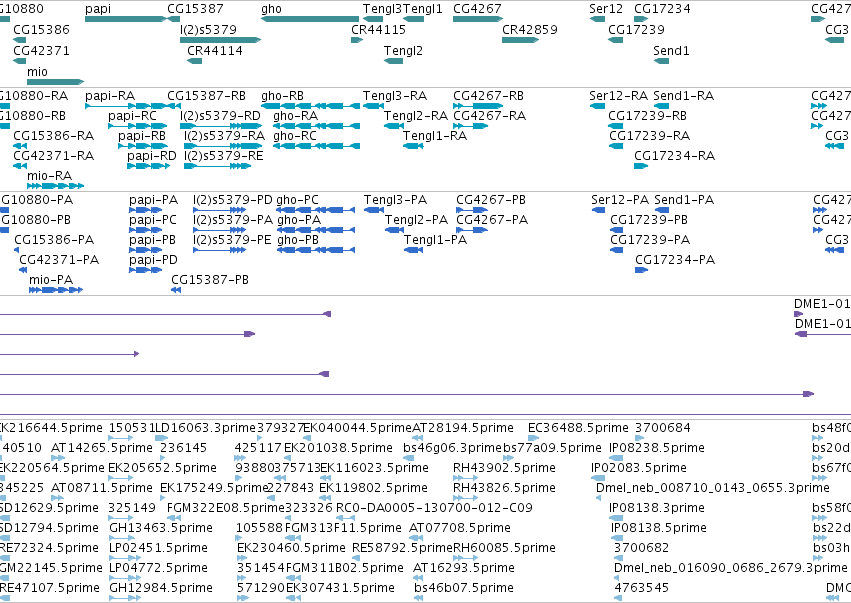Select EST AT28194.5prime
Viewport: 851px width, 603px height.
tap(418, 439)
